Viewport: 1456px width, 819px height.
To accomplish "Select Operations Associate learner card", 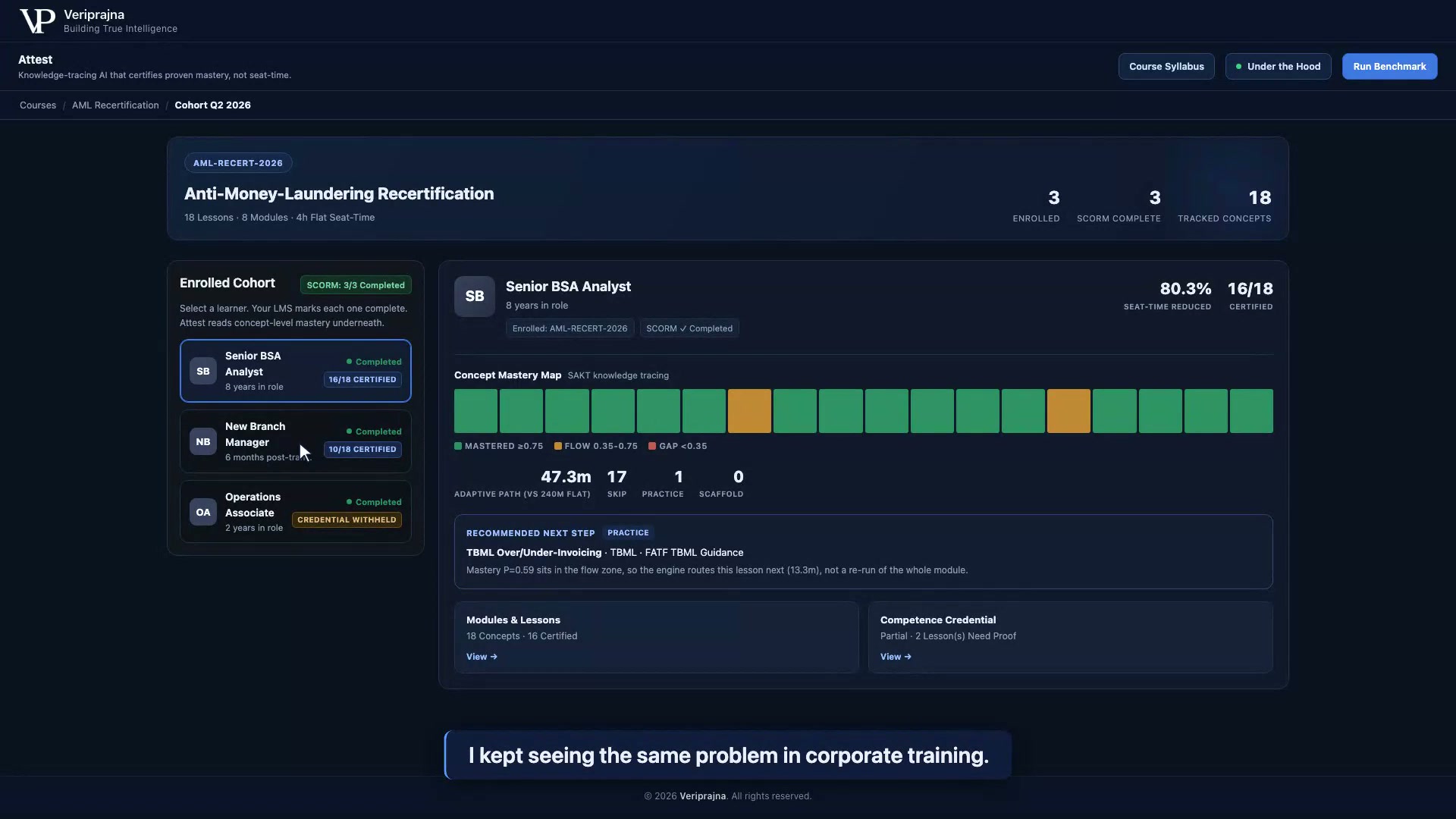I will click(x=296, y=512).
